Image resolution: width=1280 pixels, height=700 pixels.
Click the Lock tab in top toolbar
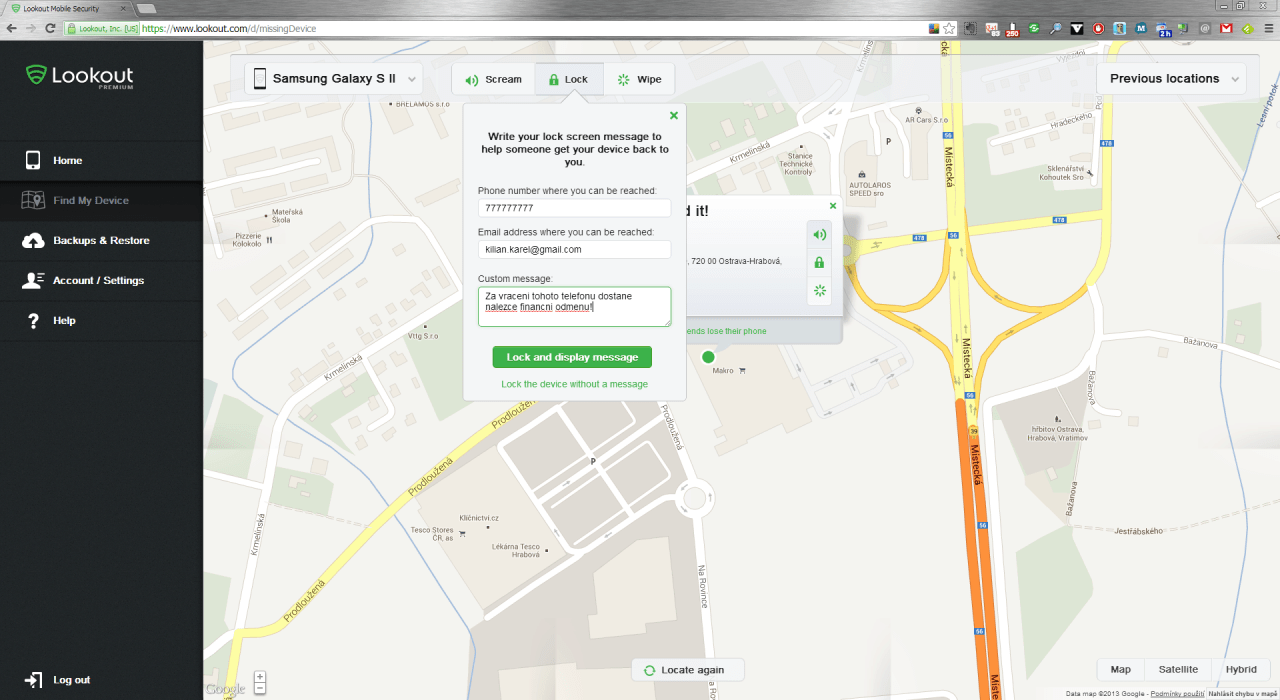[x=569, y=79]
